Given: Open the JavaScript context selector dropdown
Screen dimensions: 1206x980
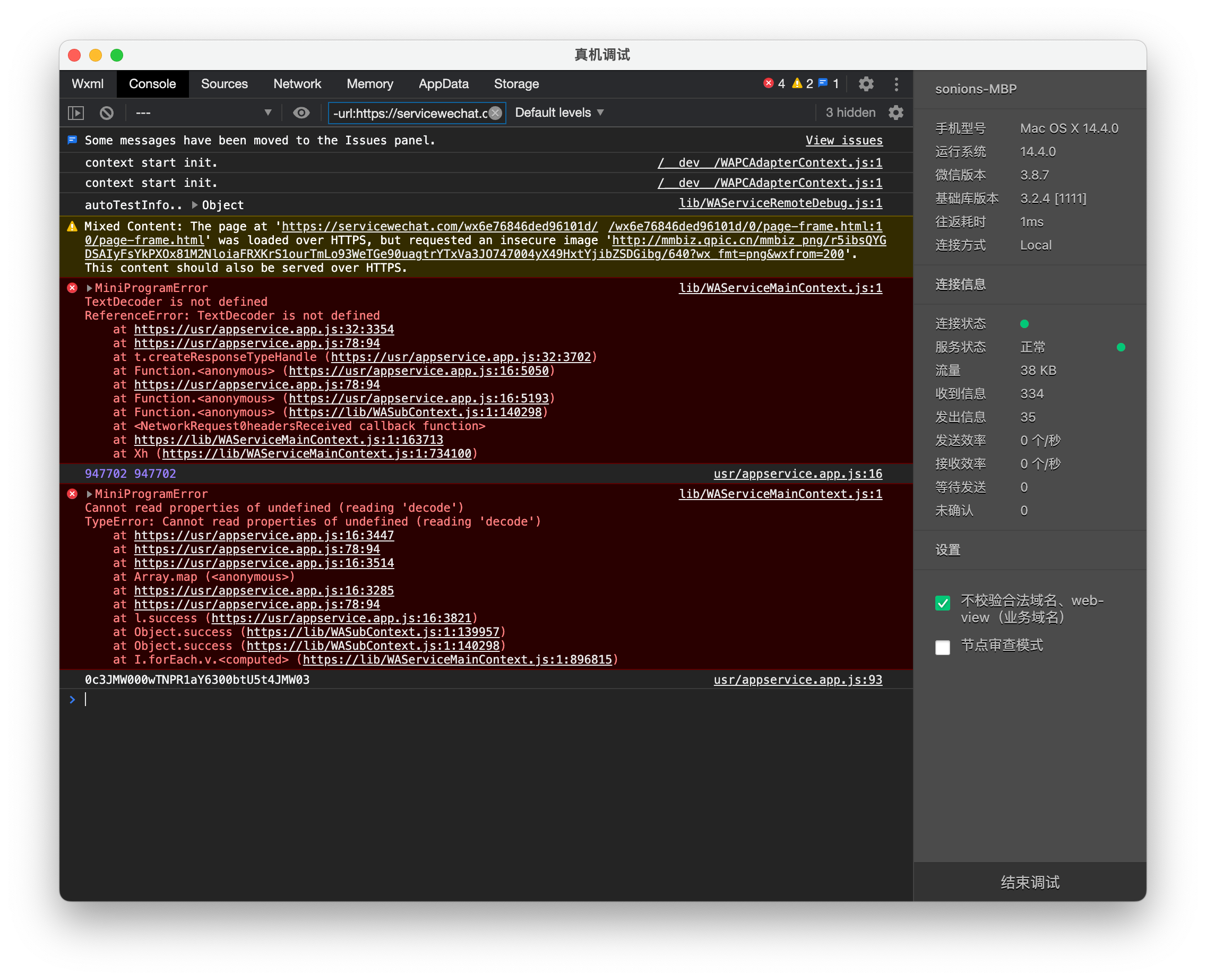Looking at the screenshot, I should [203, 113].
